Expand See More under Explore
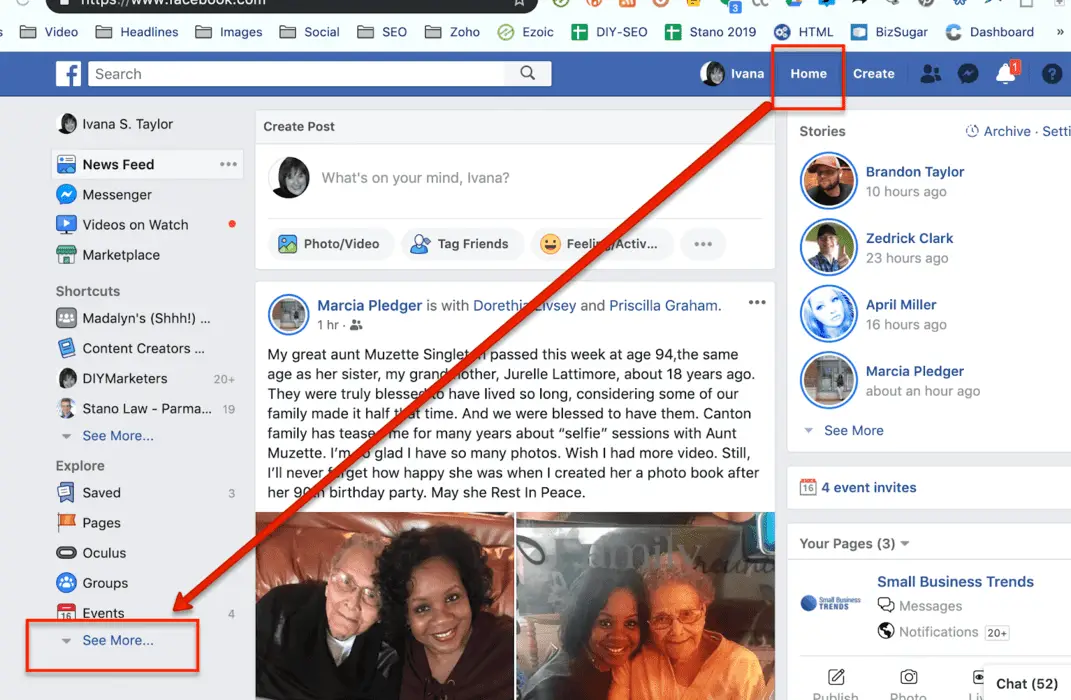The height and width of the screenshot is (700, 1071). click(117, 641)
